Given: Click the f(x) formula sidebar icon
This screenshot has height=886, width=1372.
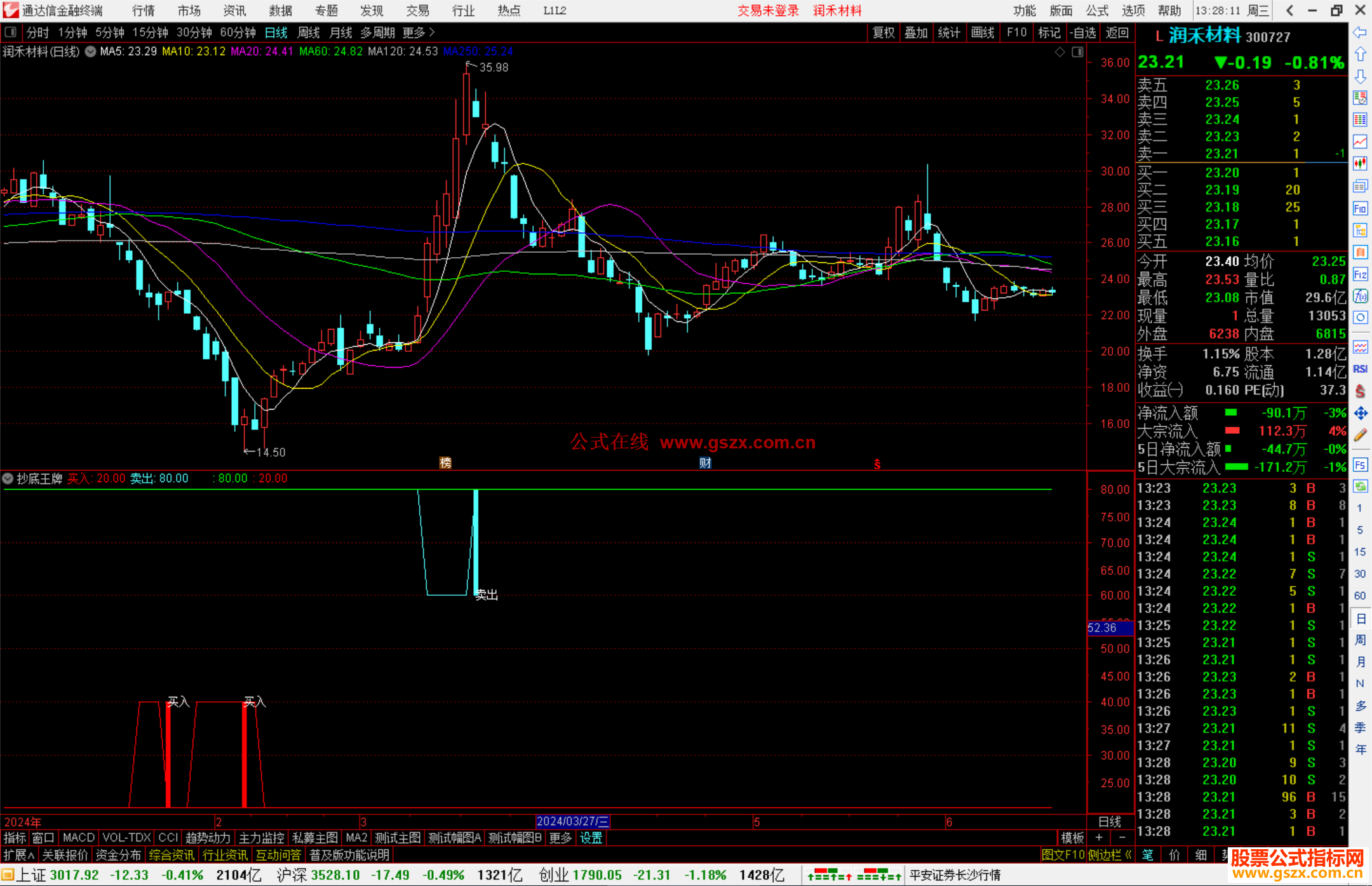Looking at the screenshot, I should (x=1360, y=296).
